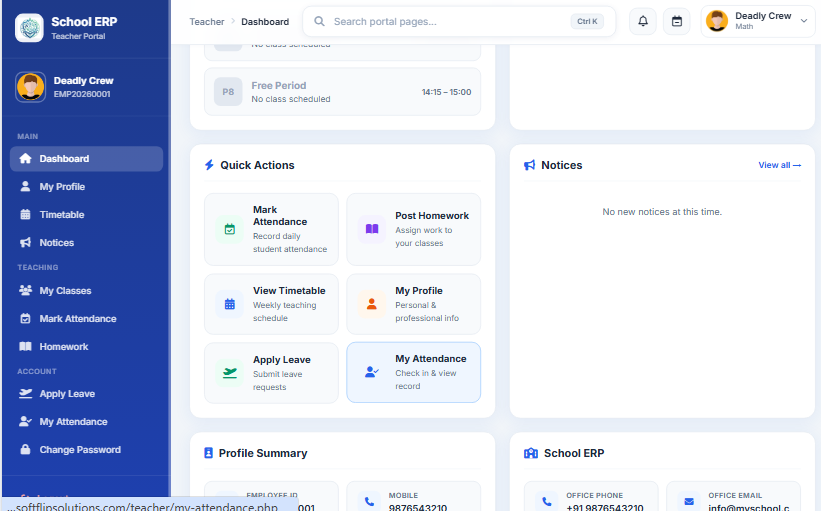Viewport: 821px width, 511px height.
Task: Open Dashboard in sidebar menu
Action: [86, 159]
